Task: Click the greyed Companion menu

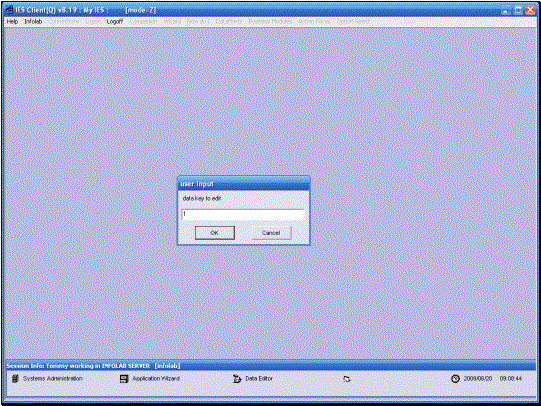Action: point(144,21)
